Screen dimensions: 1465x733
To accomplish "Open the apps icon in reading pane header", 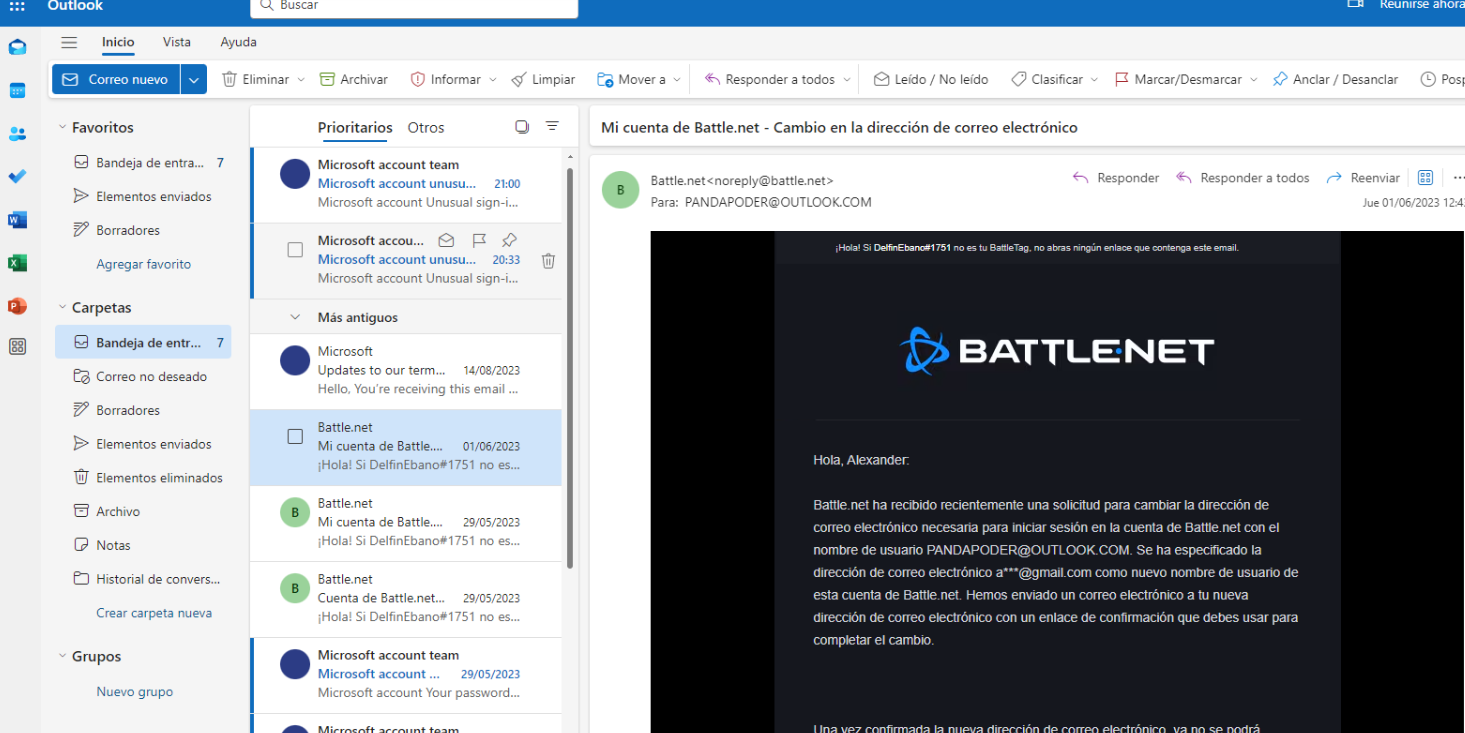I will [1425, 178].
